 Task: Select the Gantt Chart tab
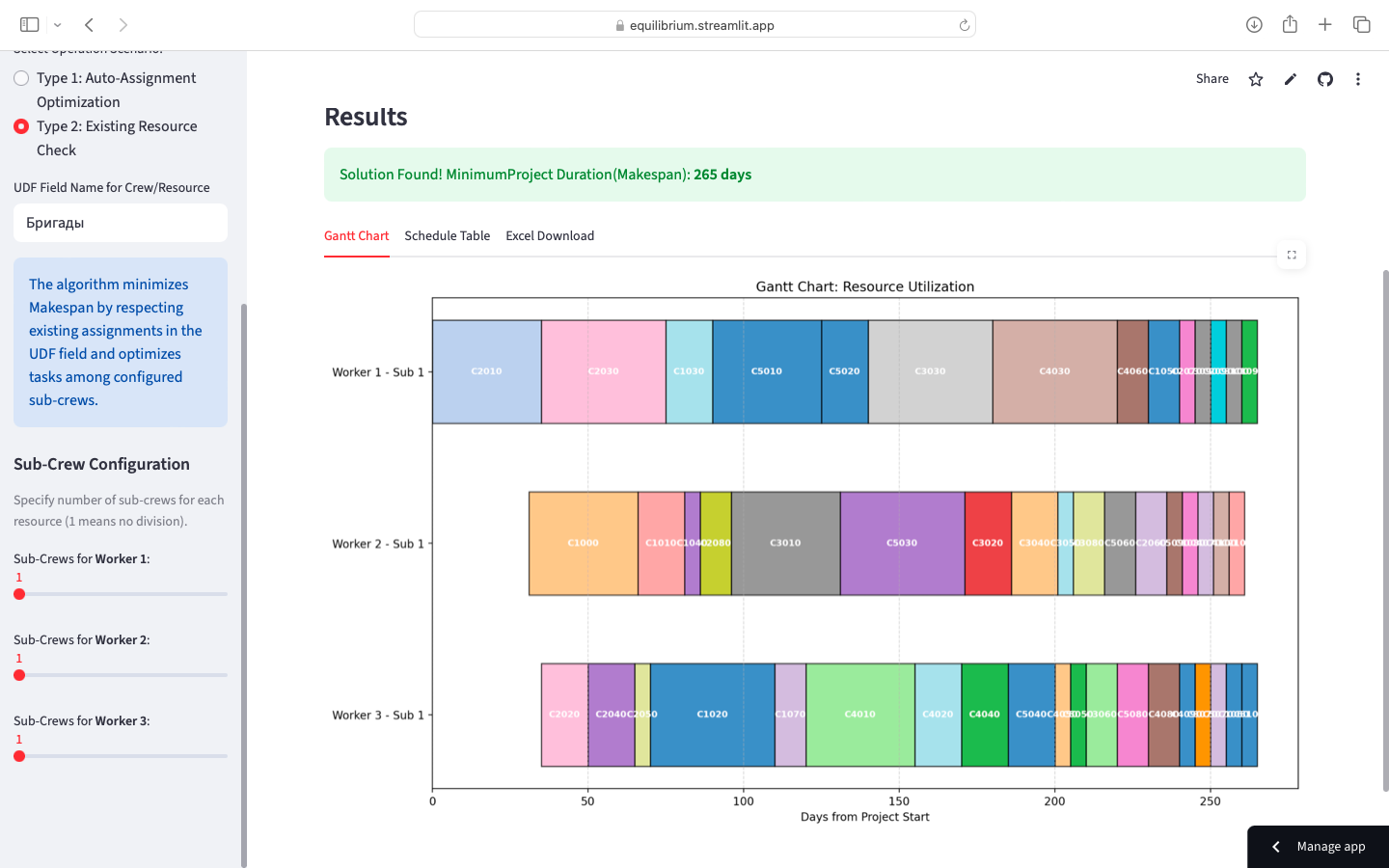click(356, 236)
